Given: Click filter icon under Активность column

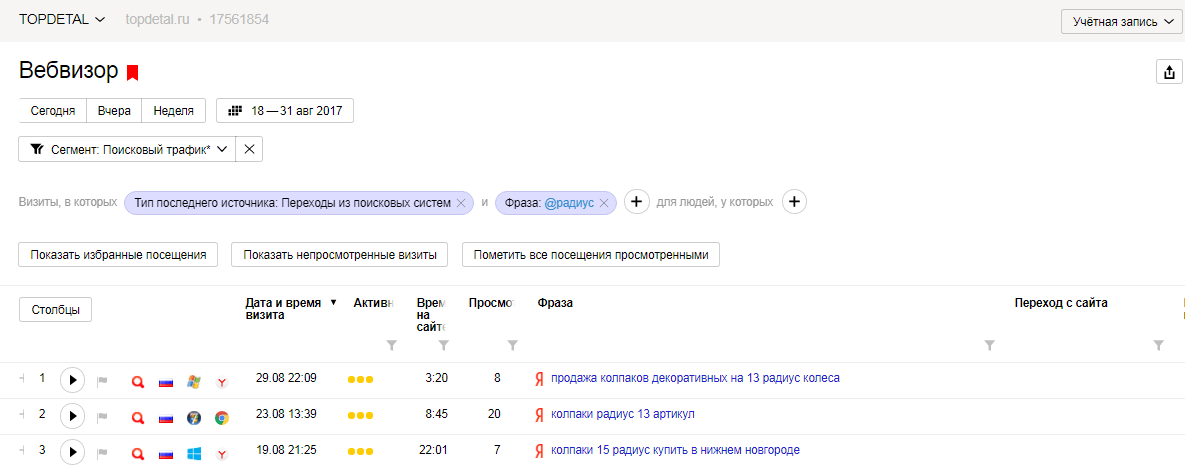Looking at the screenshot, I should tap(391, 345).
